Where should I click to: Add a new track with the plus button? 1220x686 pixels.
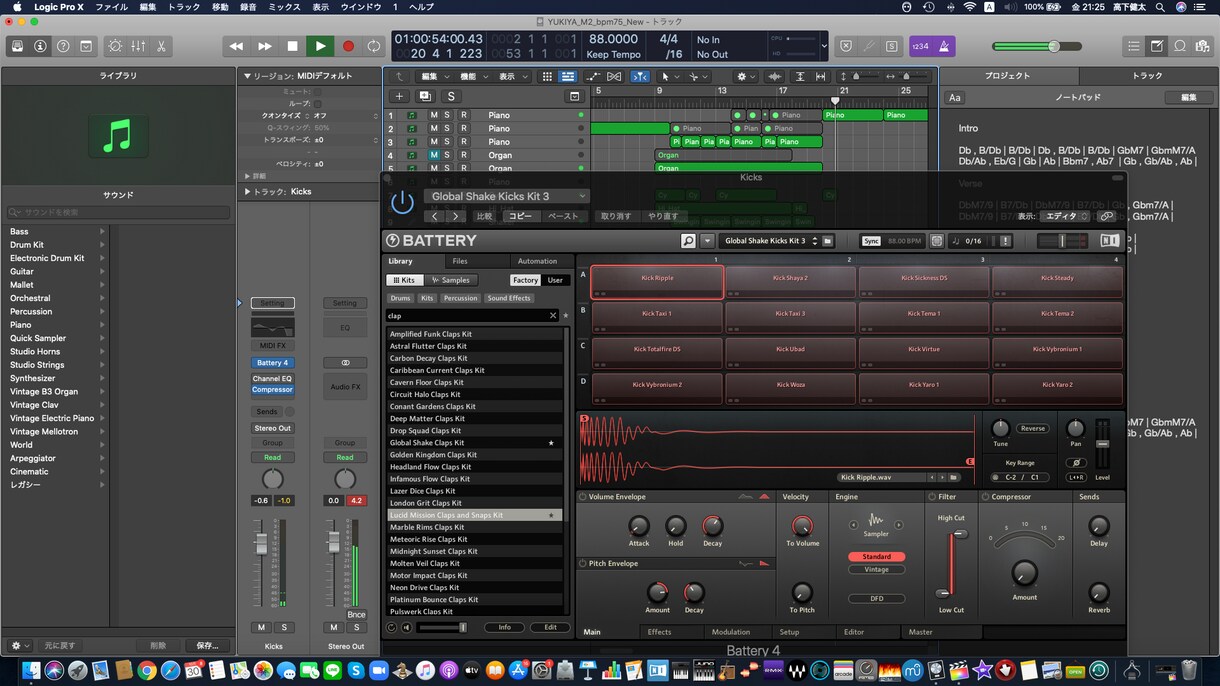tap(399, 96)
